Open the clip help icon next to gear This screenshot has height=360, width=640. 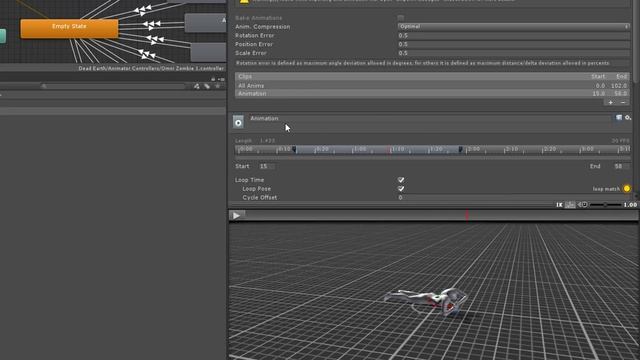(619, 118)
